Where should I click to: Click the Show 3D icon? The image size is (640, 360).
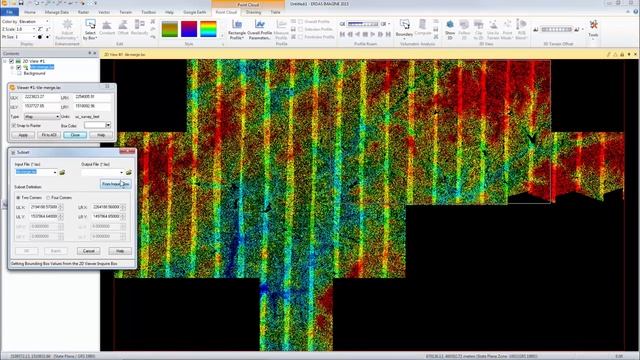tap(450, 29)
